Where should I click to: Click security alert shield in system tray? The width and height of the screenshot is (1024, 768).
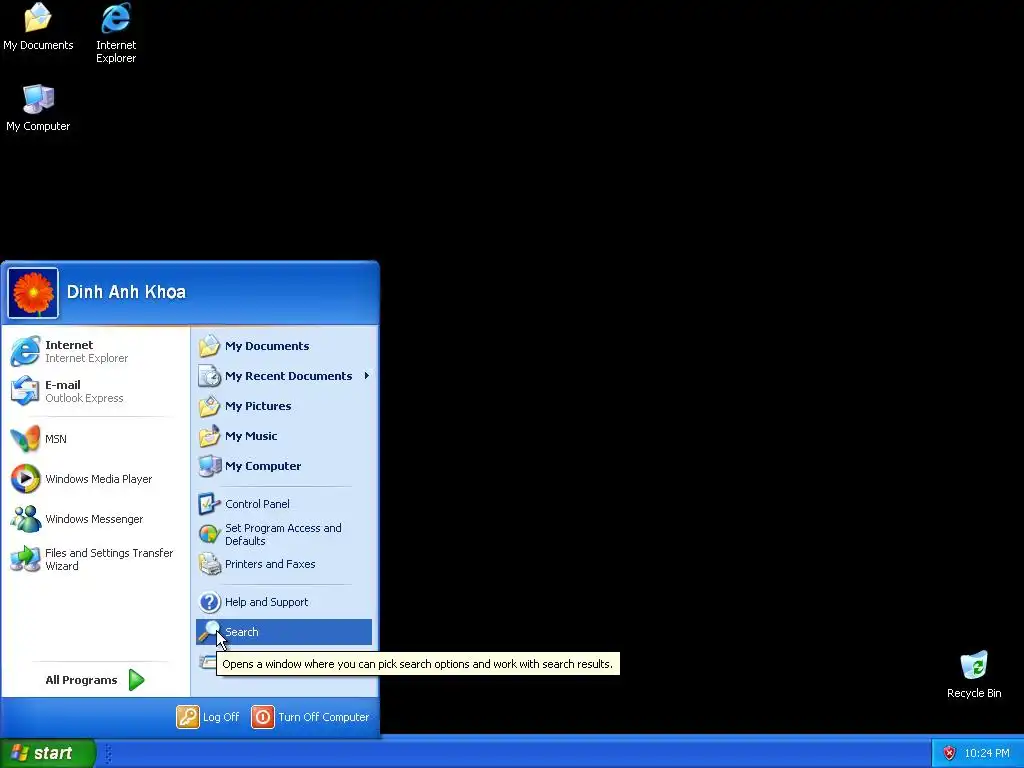tap(949, 753)
